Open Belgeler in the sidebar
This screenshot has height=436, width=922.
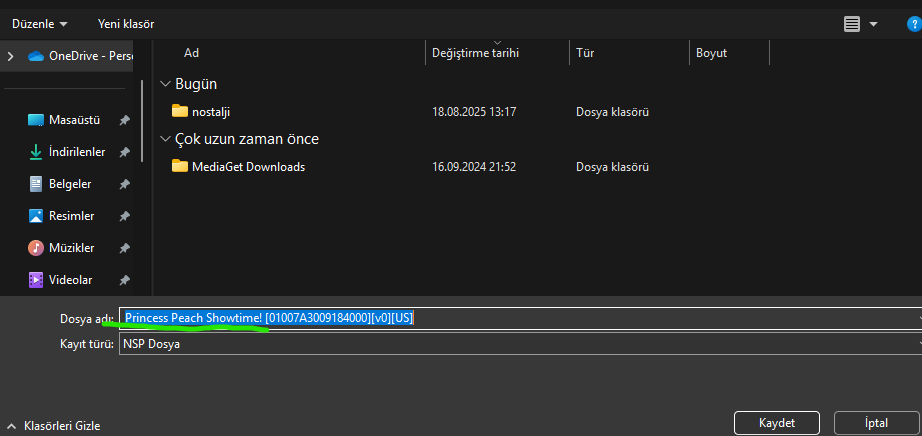pos(70,184)
